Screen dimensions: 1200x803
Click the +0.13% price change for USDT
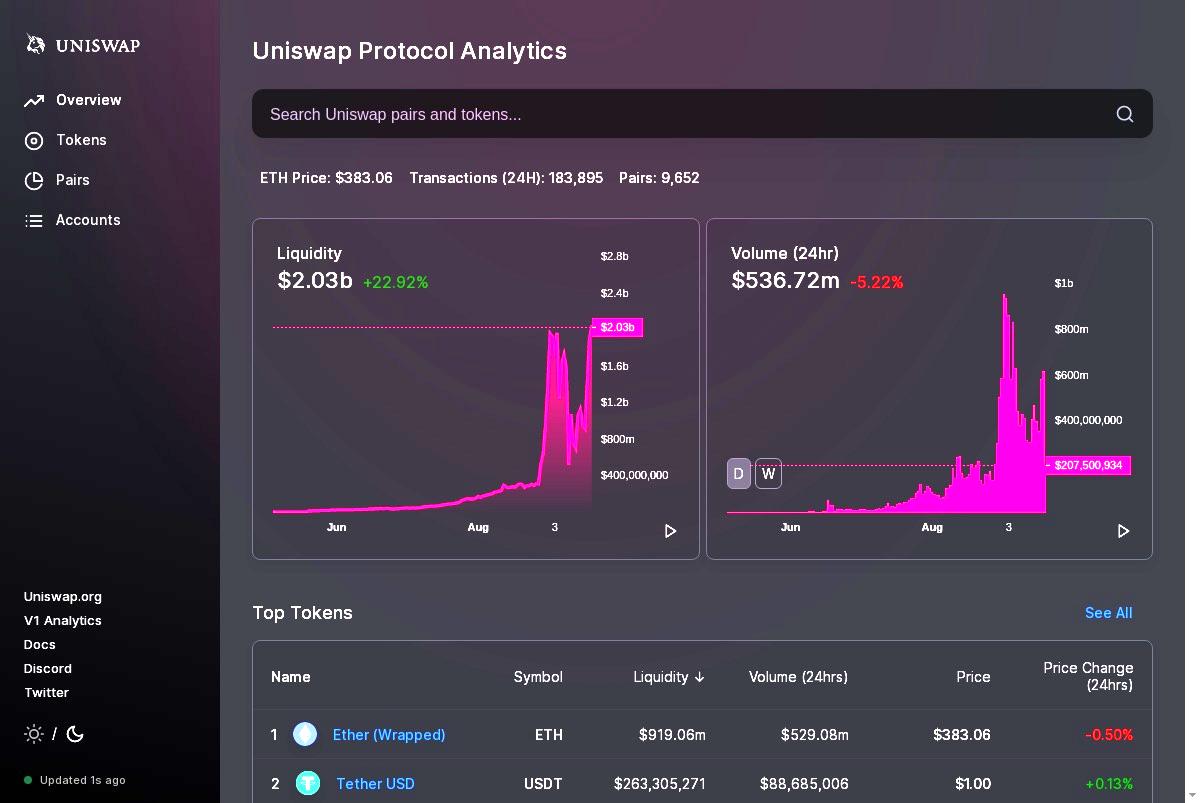1109,783
